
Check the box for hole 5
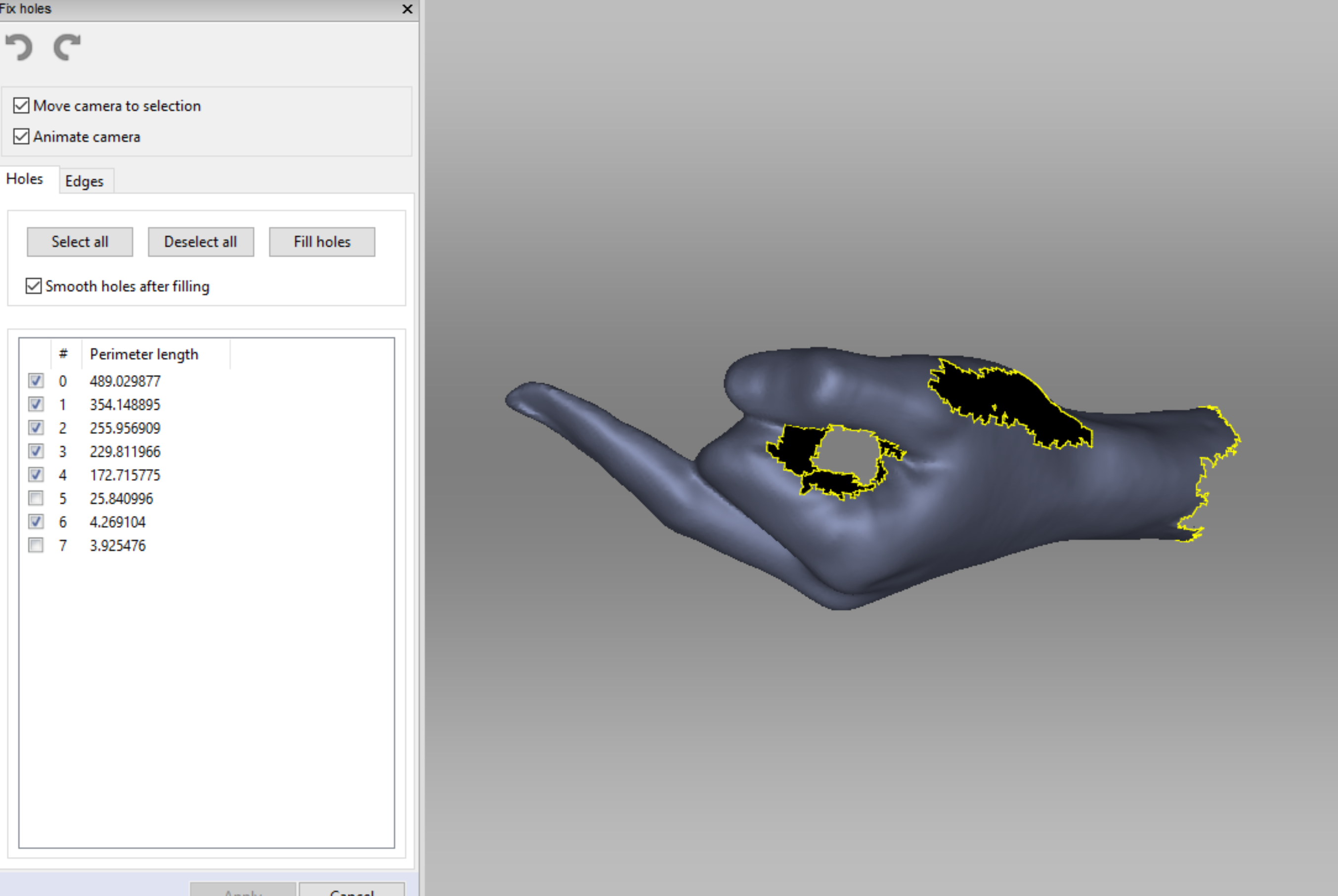(x=36, y=498)
